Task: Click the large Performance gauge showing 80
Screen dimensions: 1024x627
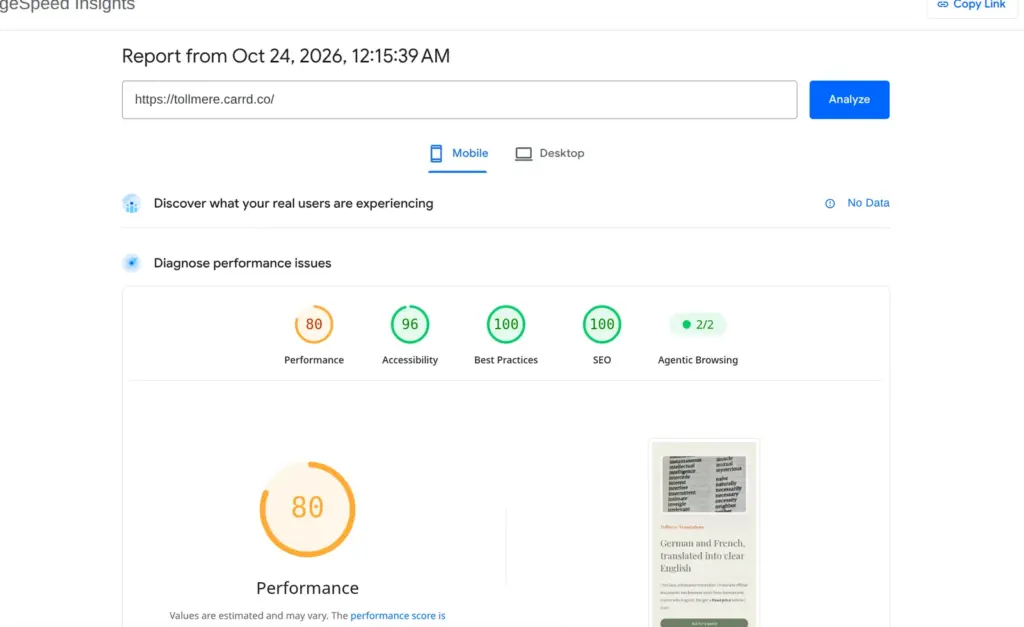Action: coord(307,509)
